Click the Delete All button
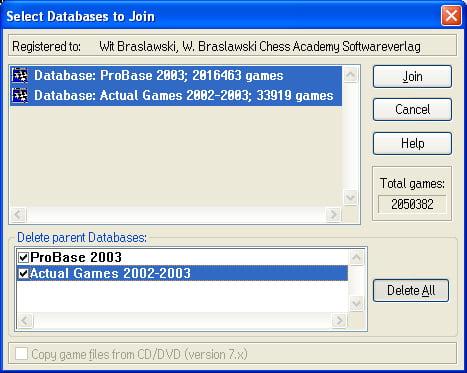This screenshot has height=373, width=467. (x=411, y=290)
